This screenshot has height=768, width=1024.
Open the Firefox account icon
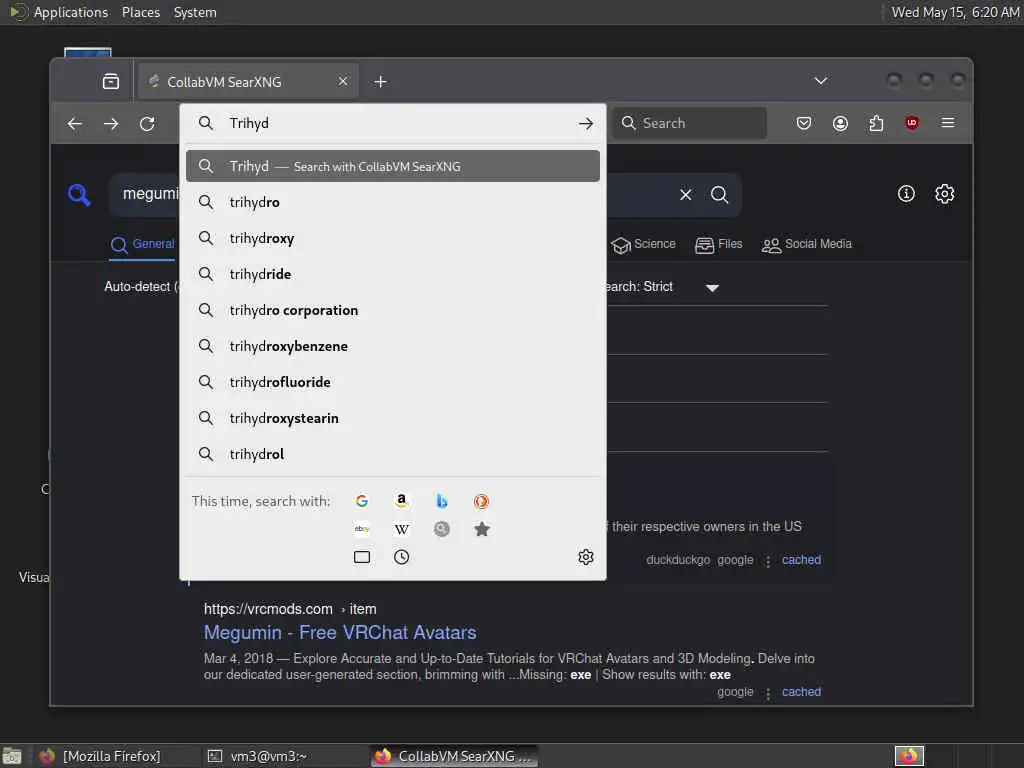tap(840, 123)
